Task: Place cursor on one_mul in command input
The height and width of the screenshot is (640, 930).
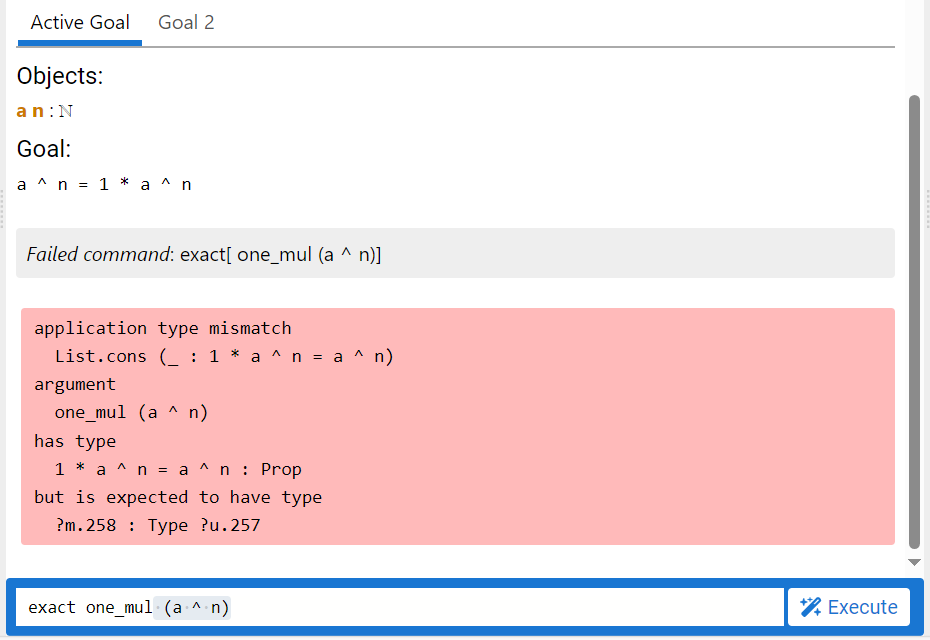Action: pyautogui.click(x=119, y=608)
